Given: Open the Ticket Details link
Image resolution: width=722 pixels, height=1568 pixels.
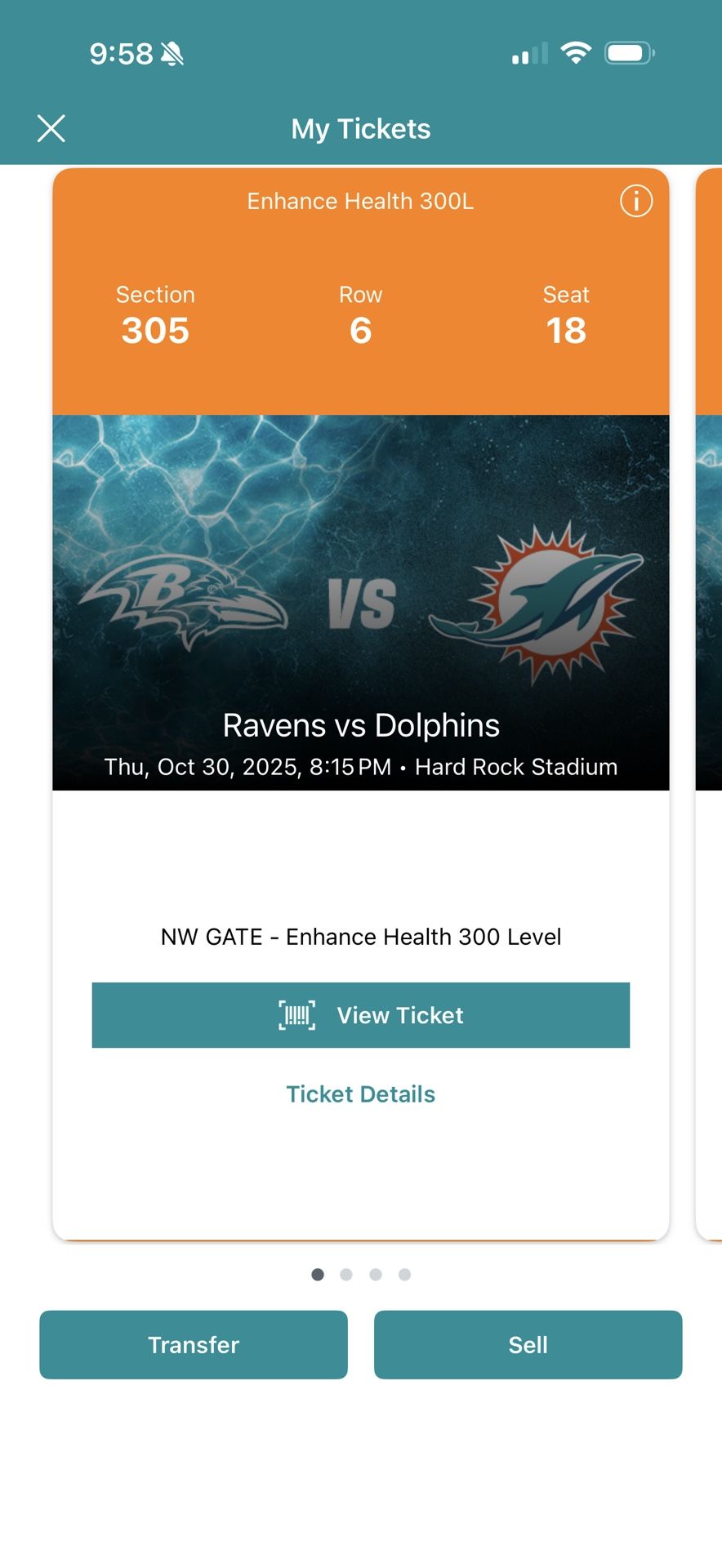Looking at the screenshot, I should [360, 1094].
